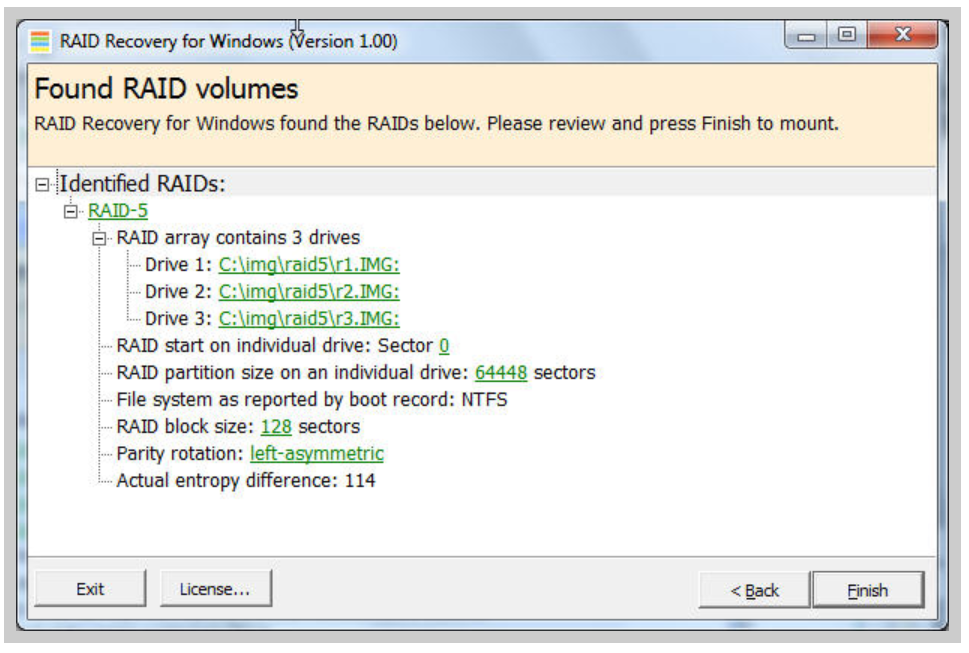Select the 'File system as reported by boot record: NTFS' row
This screenshot has width=969, height=653.
(311, 400)
